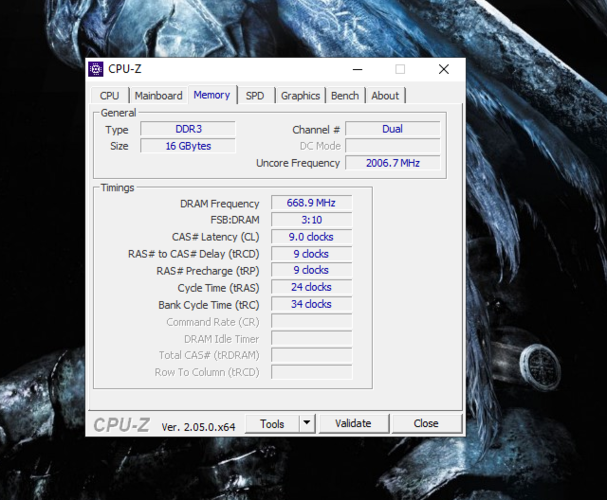Switch to the Bench tab

coord(345,96)
